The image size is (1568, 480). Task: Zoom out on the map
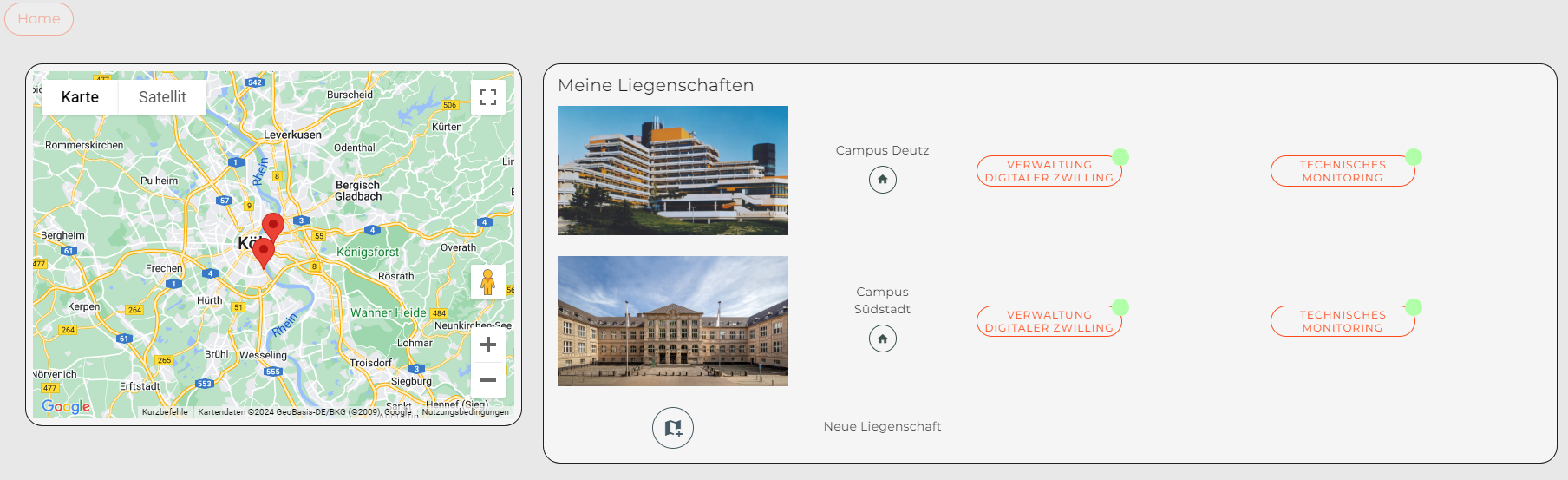click(488, 380)
